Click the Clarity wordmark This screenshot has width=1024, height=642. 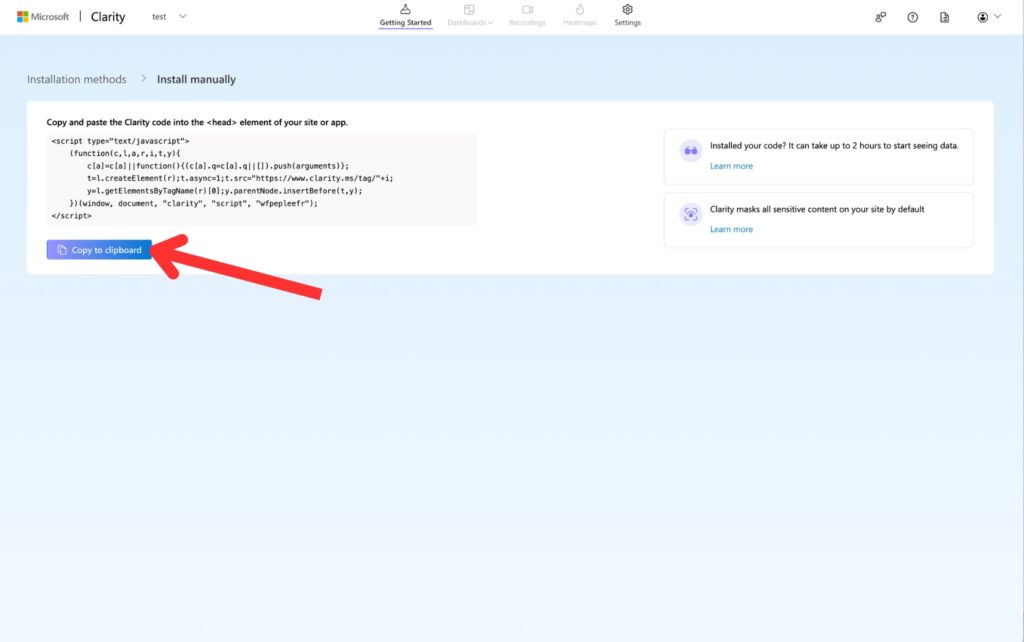tap(107, 16)
